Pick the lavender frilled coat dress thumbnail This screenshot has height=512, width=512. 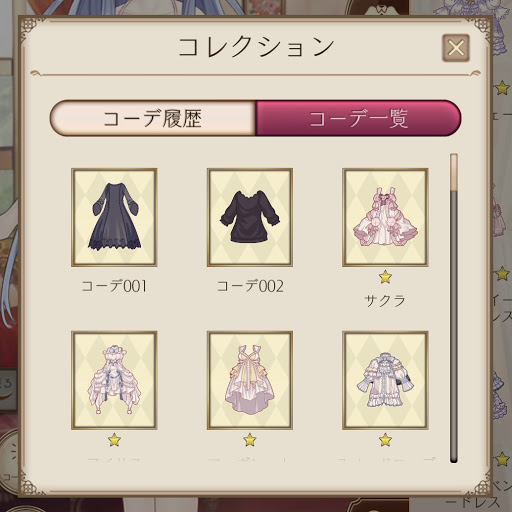[385, 380]
